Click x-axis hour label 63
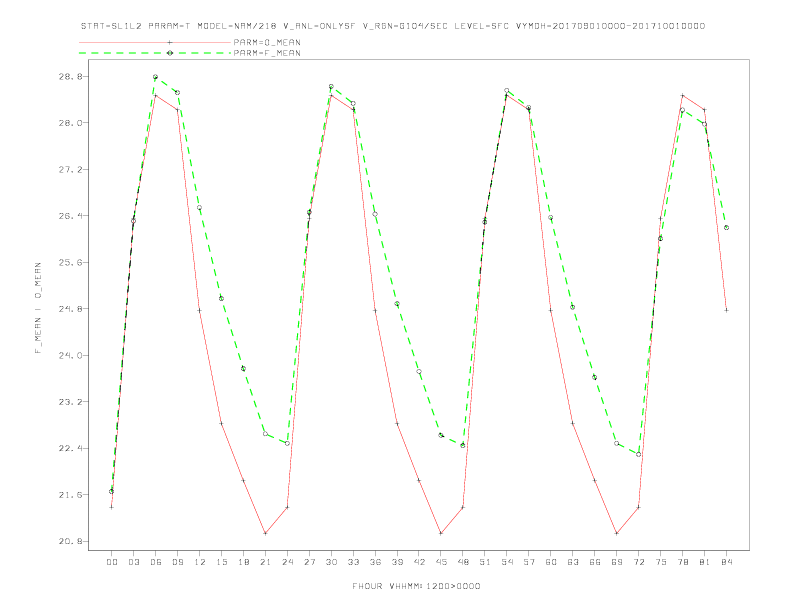The image size is (792, 612). [x=573, y=562]
